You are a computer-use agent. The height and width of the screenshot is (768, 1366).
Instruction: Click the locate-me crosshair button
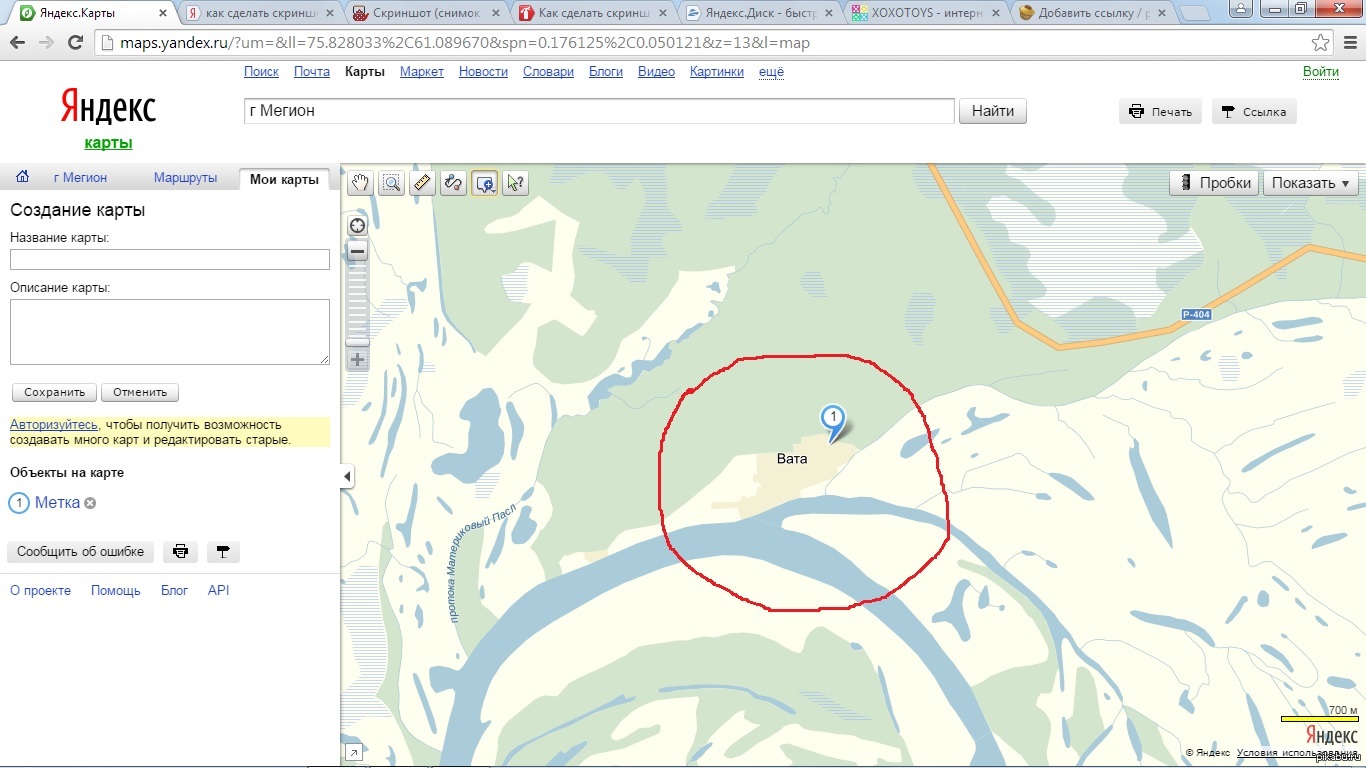[357, 226]
